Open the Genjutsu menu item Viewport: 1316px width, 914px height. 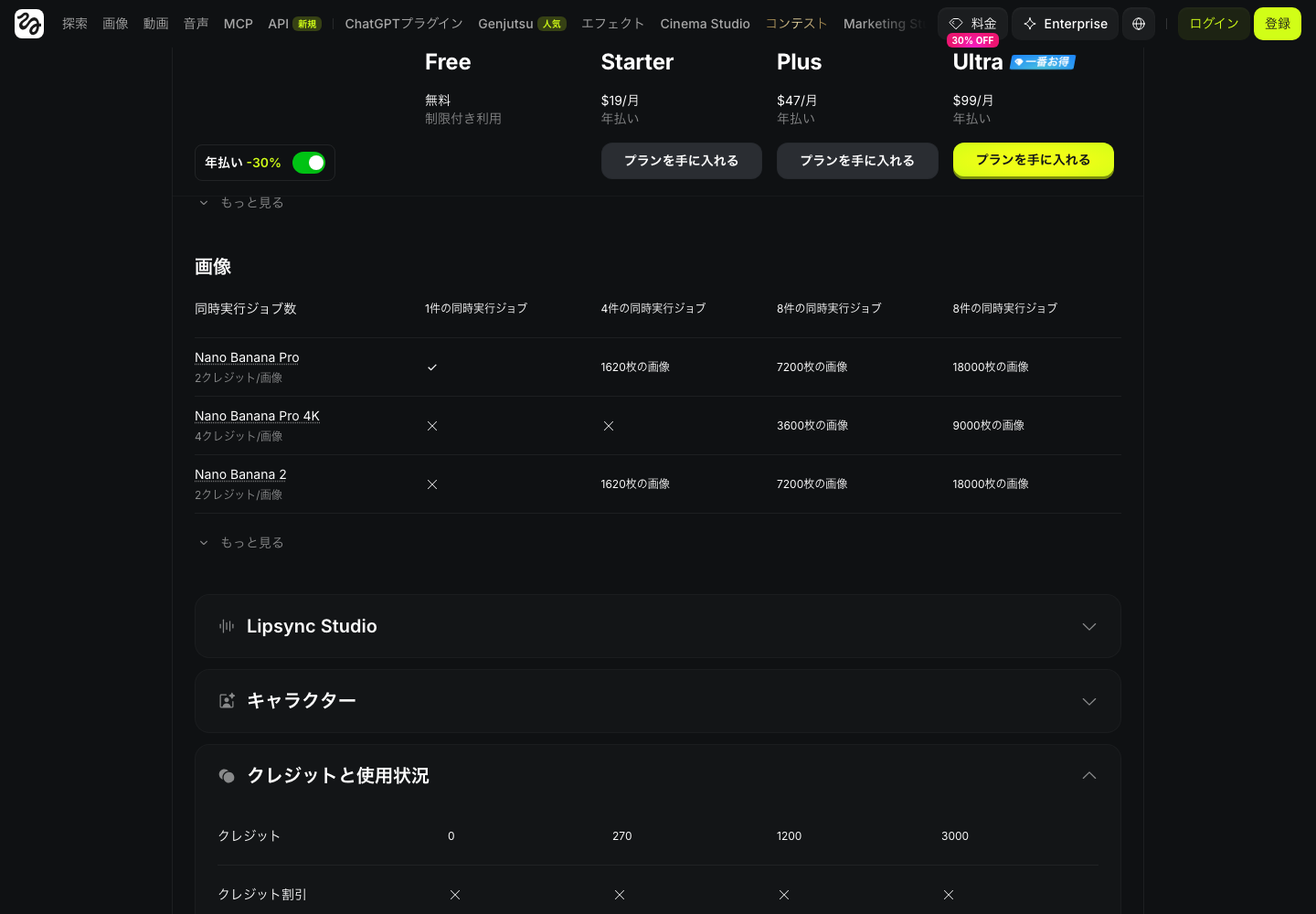(522, 24)
